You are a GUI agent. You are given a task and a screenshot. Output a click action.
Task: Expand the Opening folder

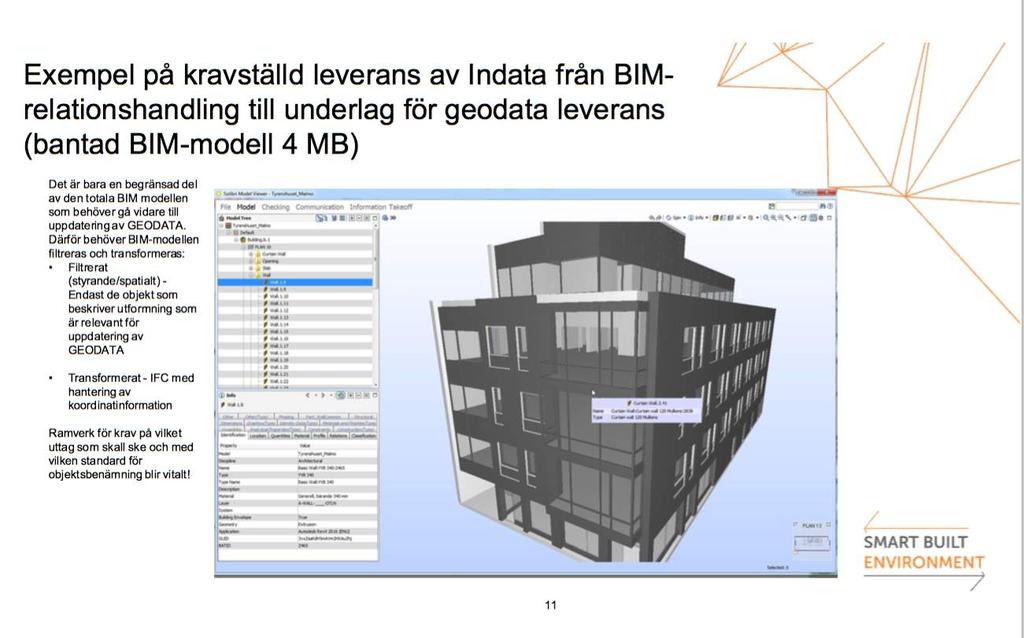pyautogui.click(x=251, y=261)
